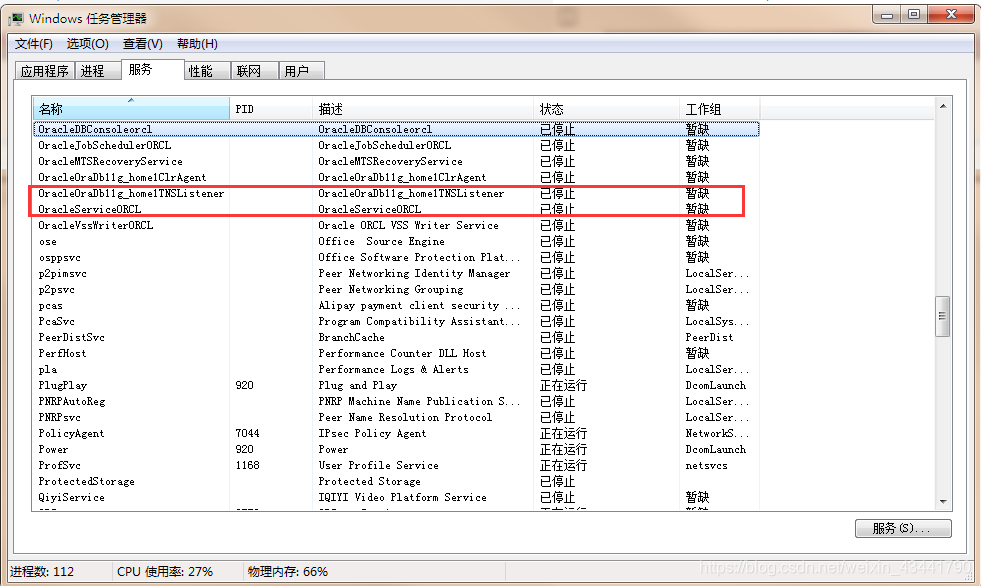Open the 查看(V) menu
The width and height of the screenshot is (981, 586).
click(143, 44)
